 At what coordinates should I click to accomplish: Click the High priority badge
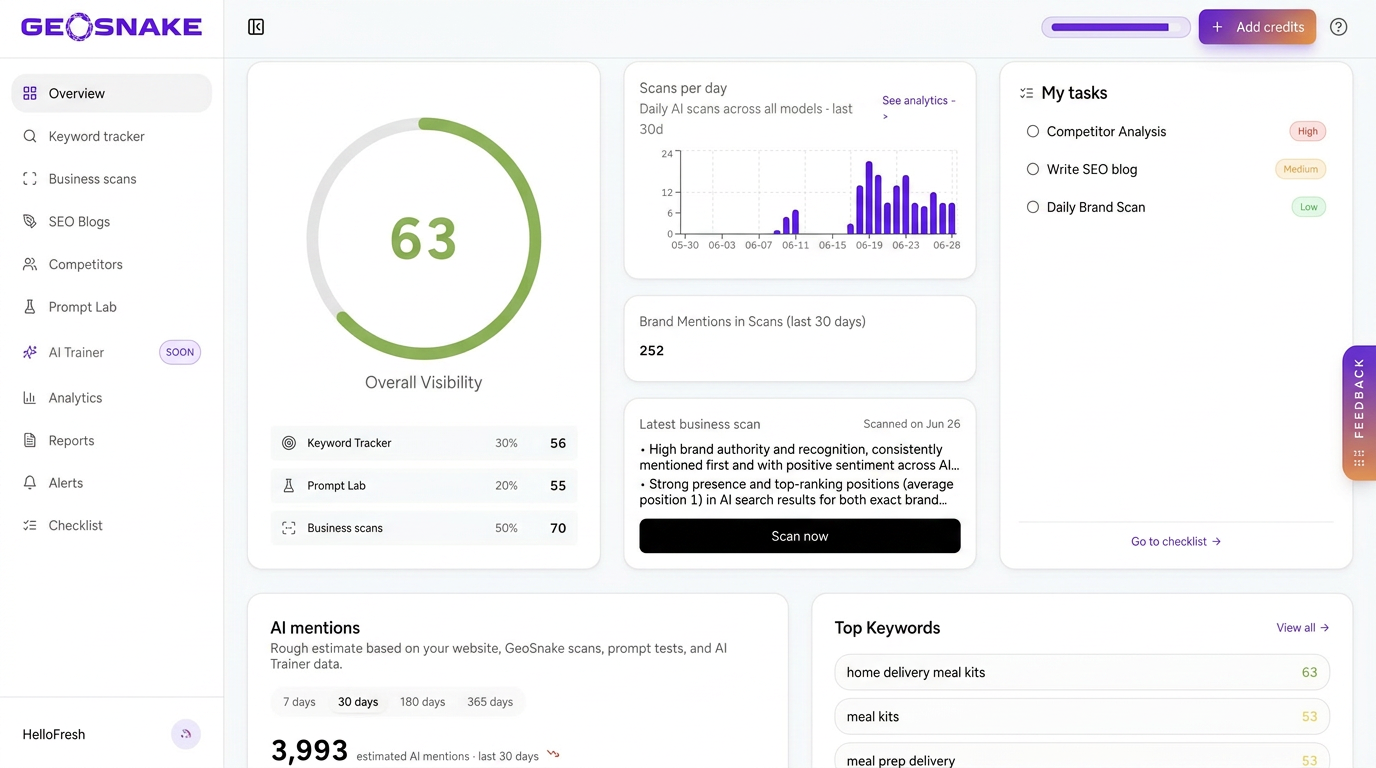1307,131
